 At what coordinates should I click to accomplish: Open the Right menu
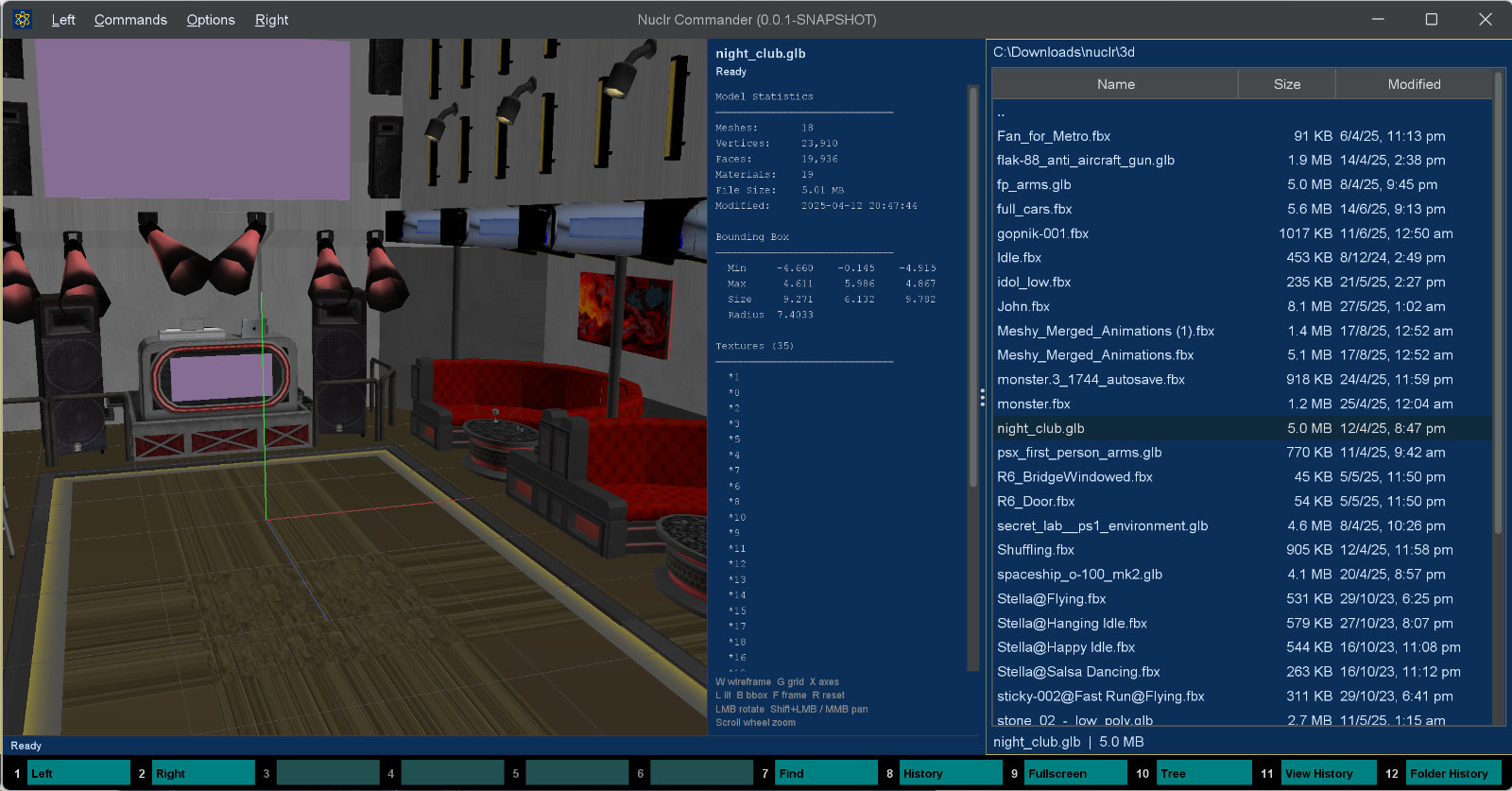pyautogui.click(x=271, y=20)
